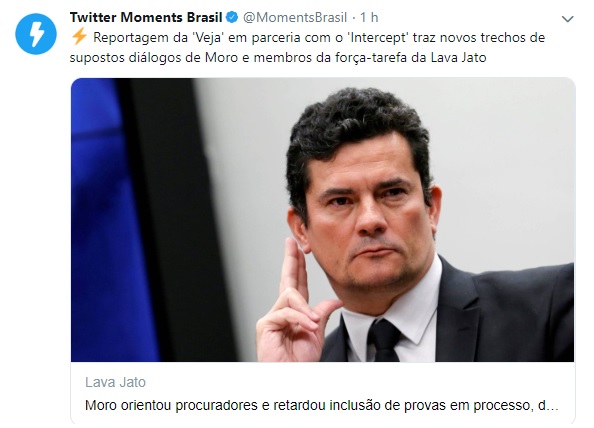
Task: Open the Twitter Moments Brasil display name
Action: click(x=146, y=17)
